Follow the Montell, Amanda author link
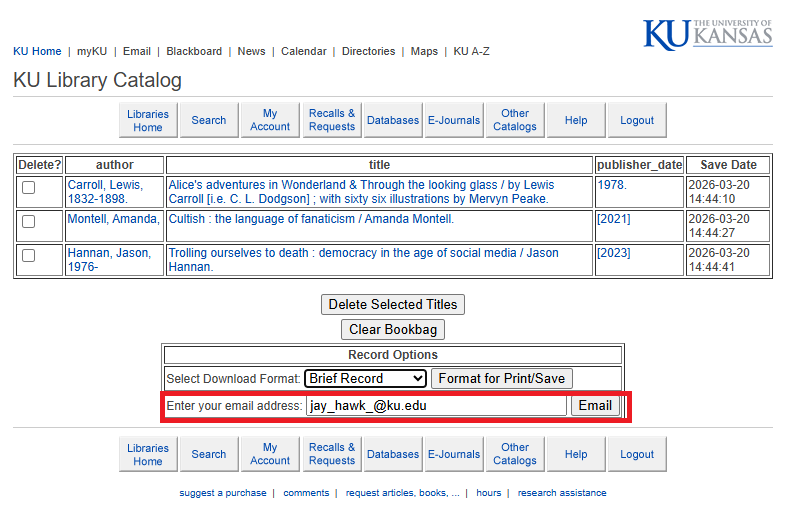 [x=113, y=219]
